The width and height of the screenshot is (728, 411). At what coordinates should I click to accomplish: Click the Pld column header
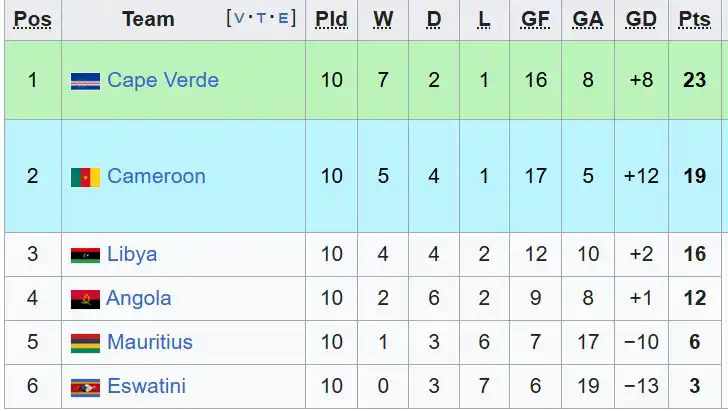click(331, 19)
